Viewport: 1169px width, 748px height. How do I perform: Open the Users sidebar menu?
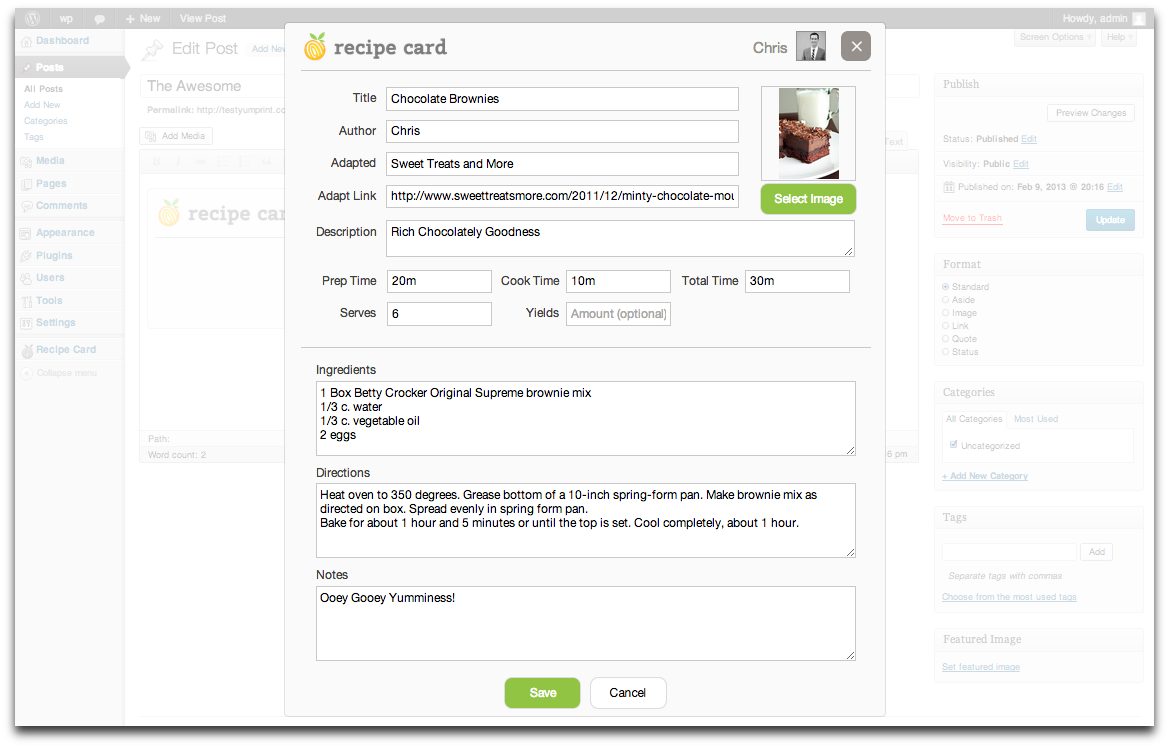(50, 277)
